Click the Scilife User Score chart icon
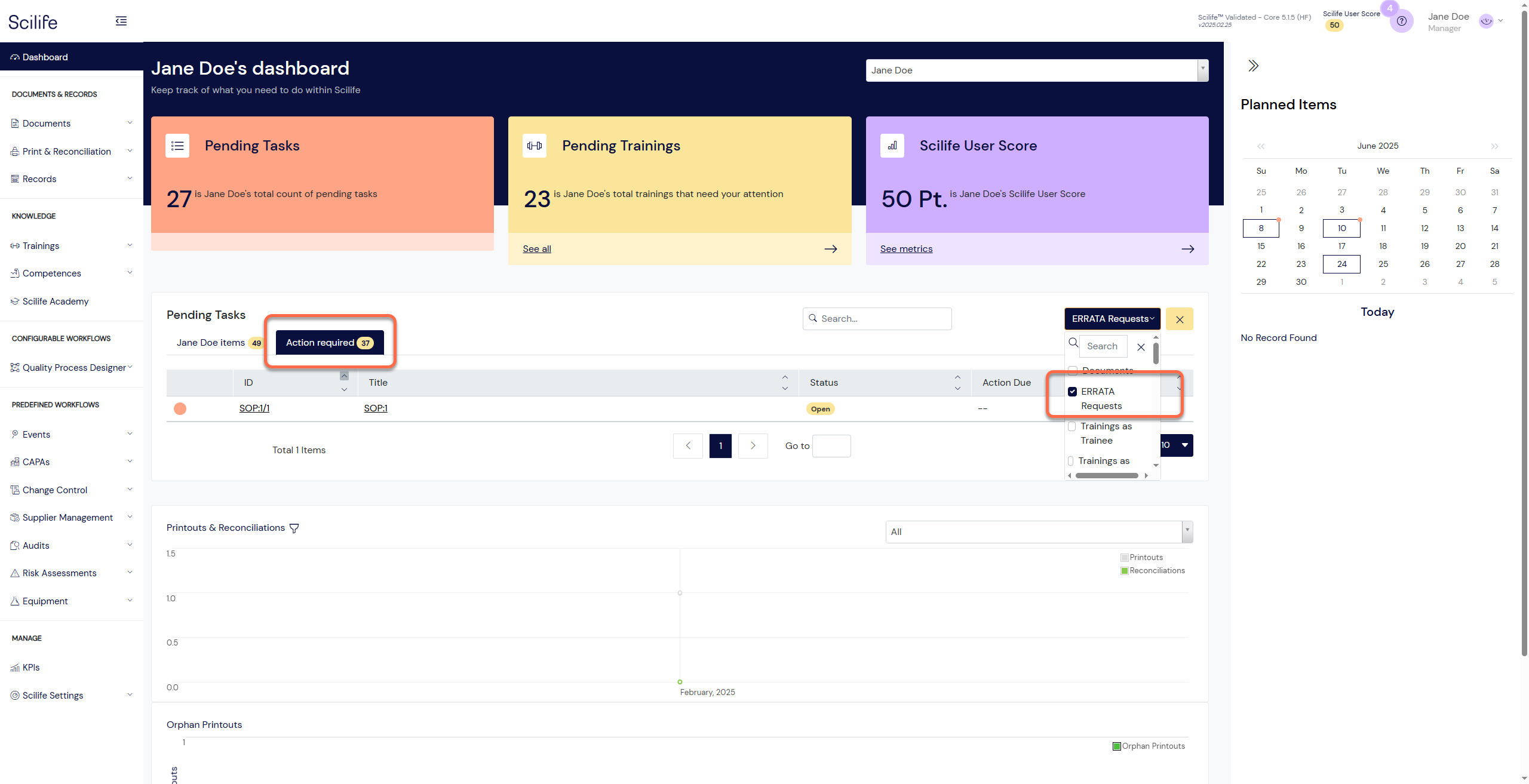 (x=892, y=145)
